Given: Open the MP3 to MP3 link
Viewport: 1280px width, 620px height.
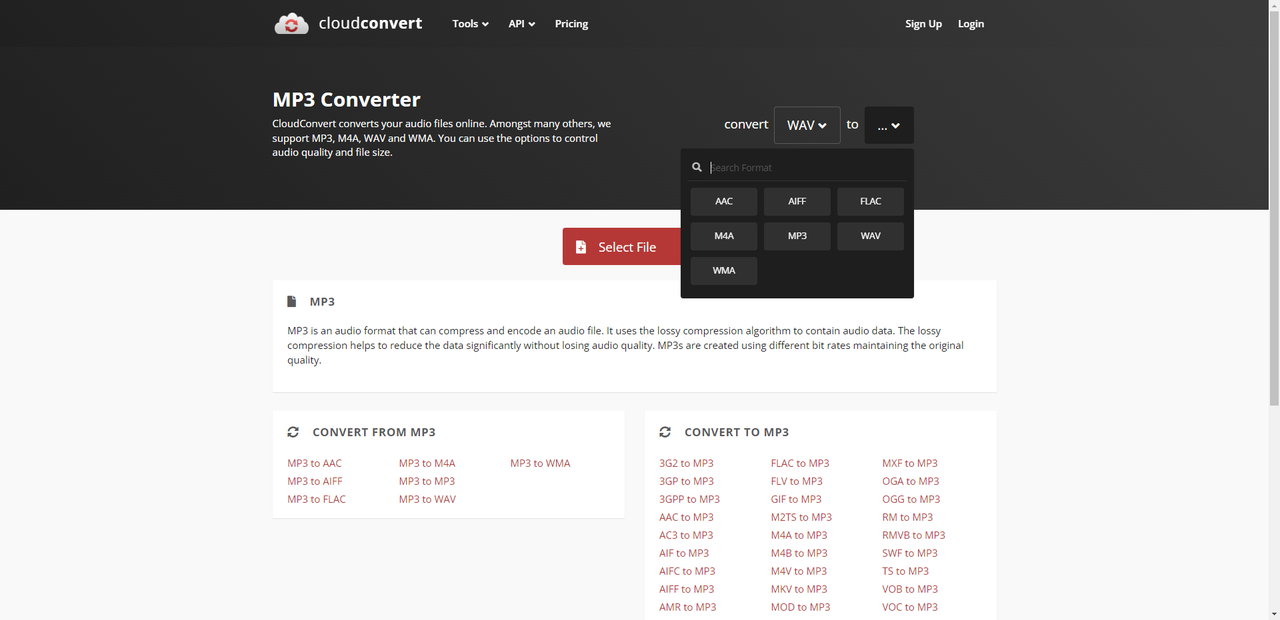Looking at the screenshot, I should [427, 481].
